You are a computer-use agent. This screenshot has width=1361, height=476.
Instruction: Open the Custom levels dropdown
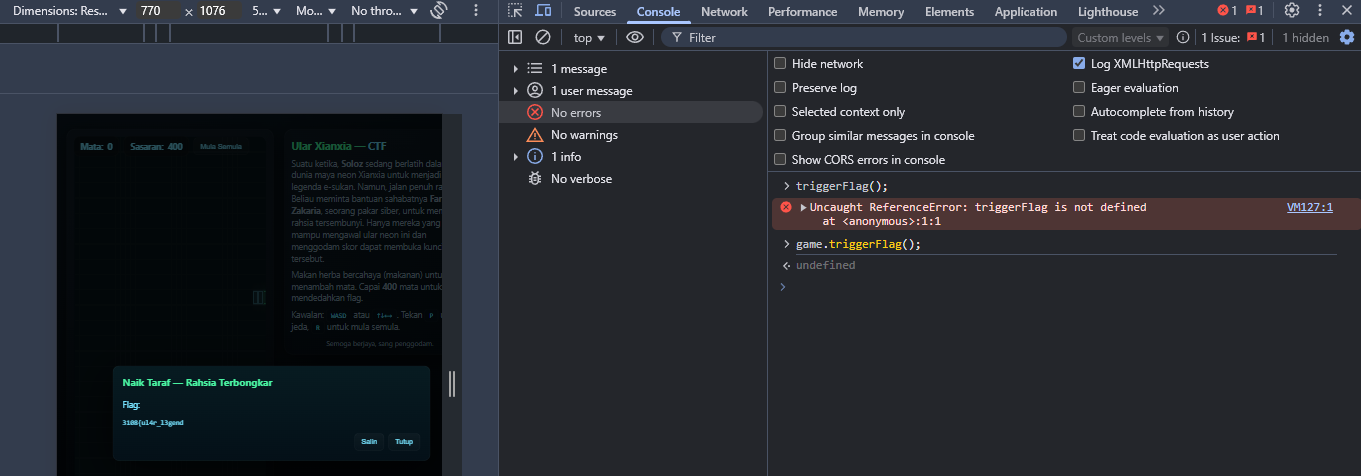click(x=1121, y=37)
